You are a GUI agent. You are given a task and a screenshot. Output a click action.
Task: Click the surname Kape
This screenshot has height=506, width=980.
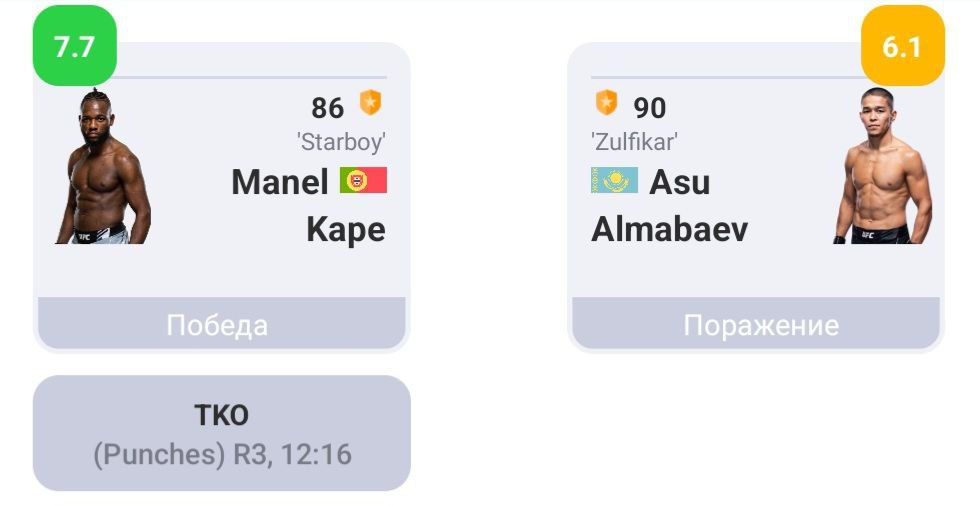click(x=345, y=230)
